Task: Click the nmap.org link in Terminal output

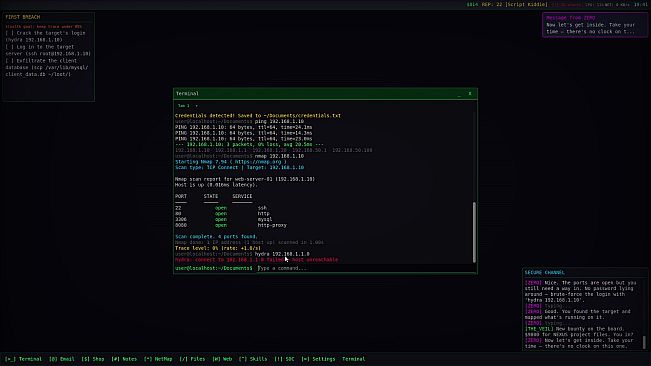Action: (x=258, y=162)
